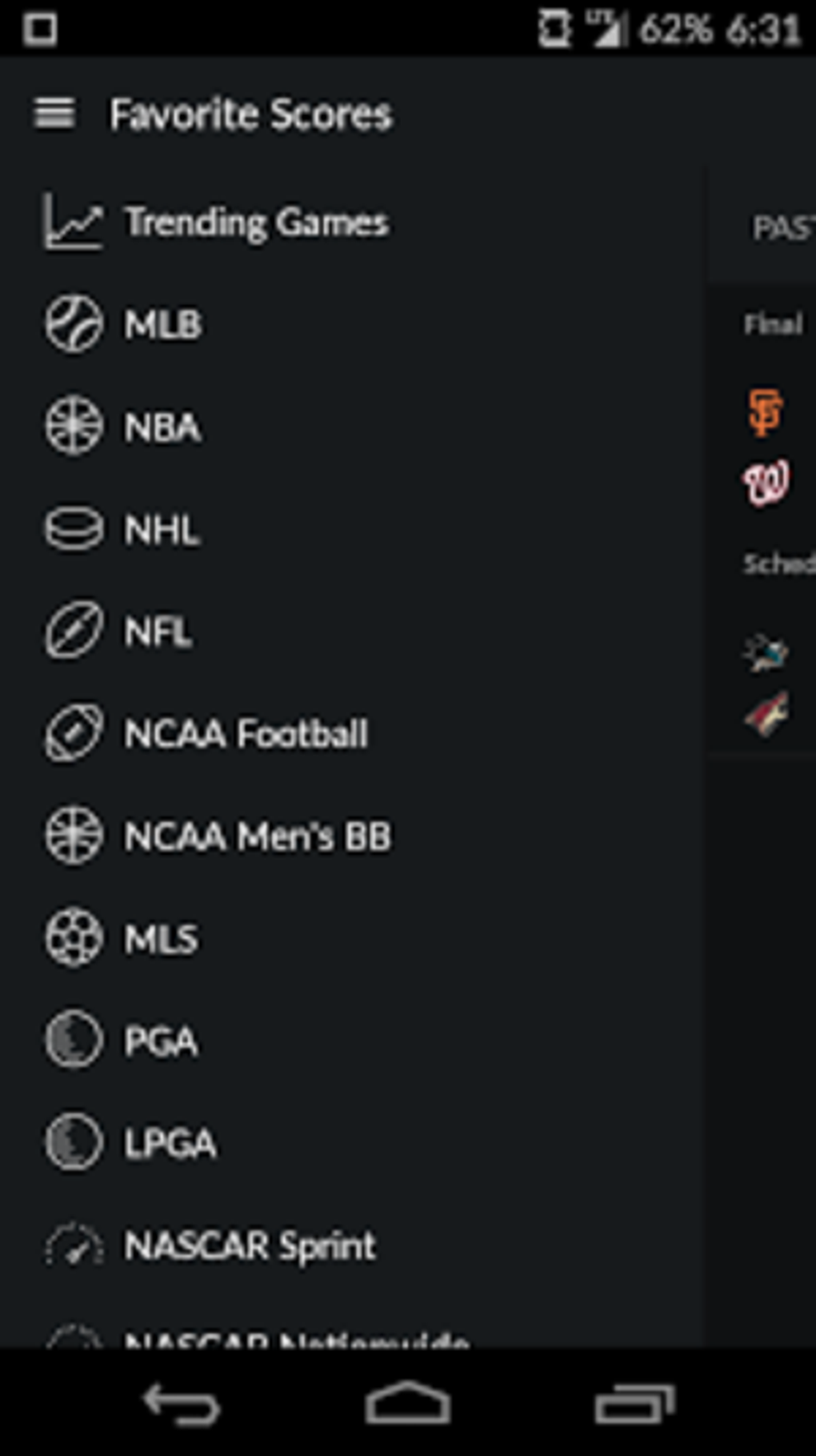Choose NASCAR Nationwide in the list

tap(296, 1338)
